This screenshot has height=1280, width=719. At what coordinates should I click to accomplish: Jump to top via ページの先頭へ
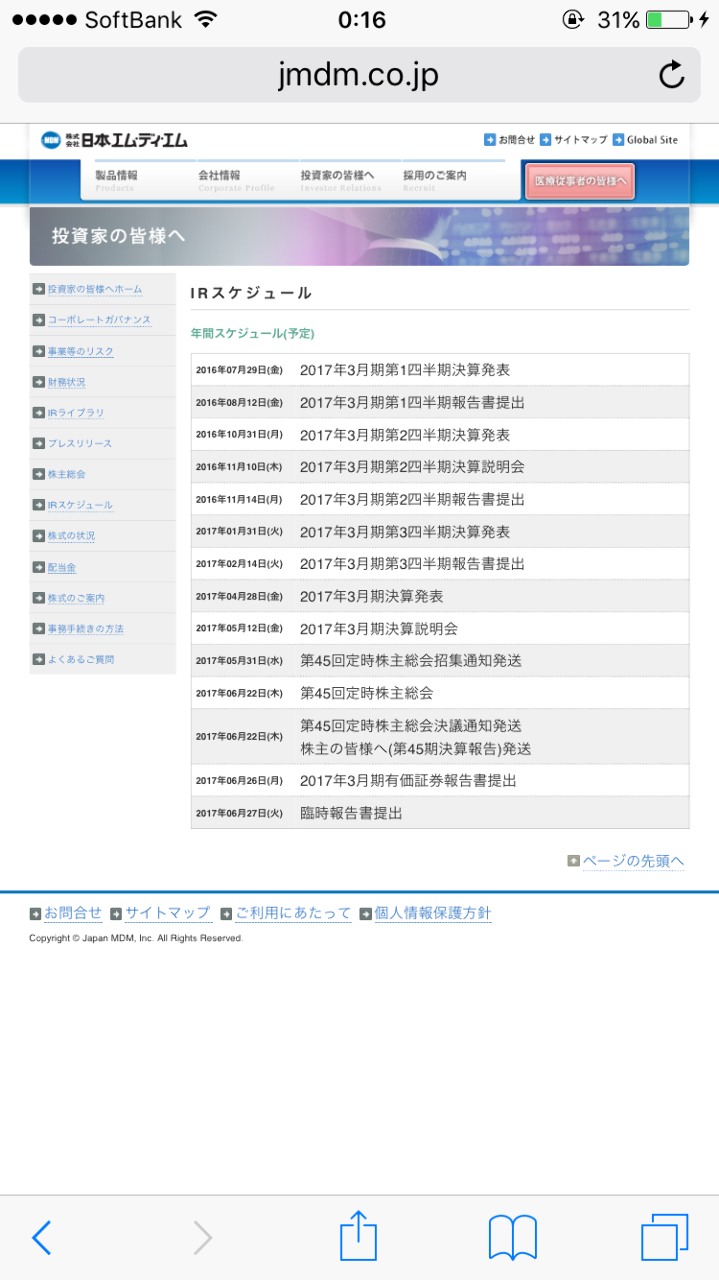coord(632,861)
